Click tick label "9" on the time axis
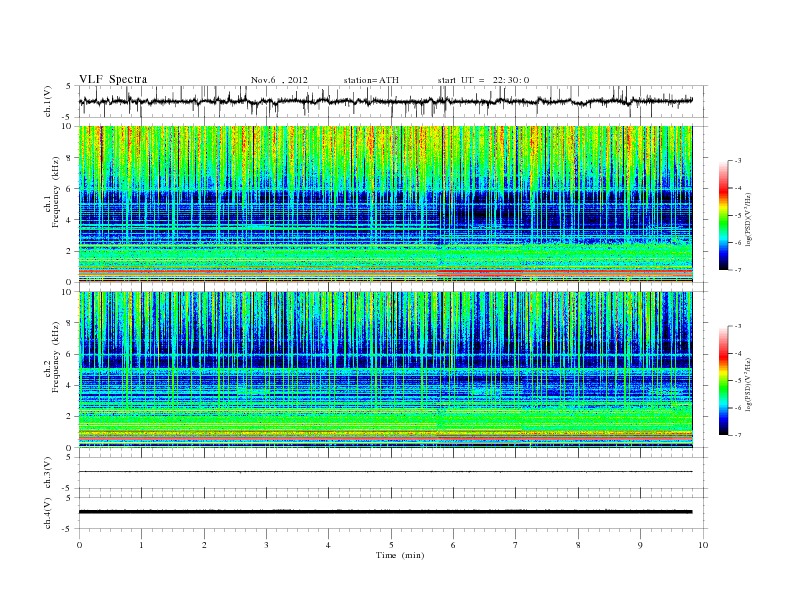The width and height of the screenshot is (792, 612). [x=640, y=545]
